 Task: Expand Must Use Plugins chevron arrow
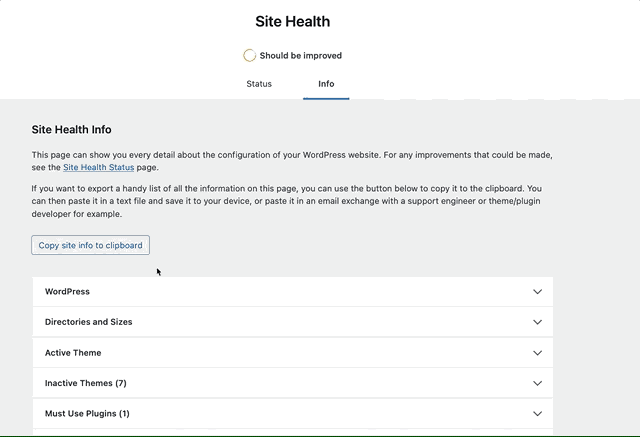[x=538, y=414]
